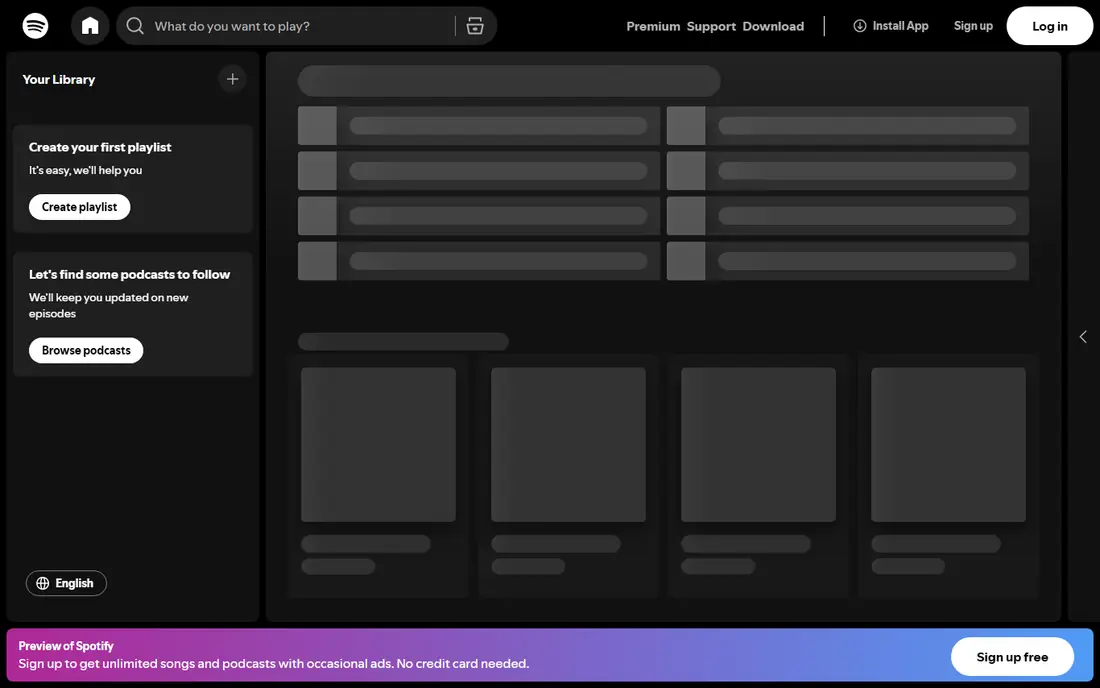Click the globe icon for language
1100x688 pixels.
tap(43, 584)
